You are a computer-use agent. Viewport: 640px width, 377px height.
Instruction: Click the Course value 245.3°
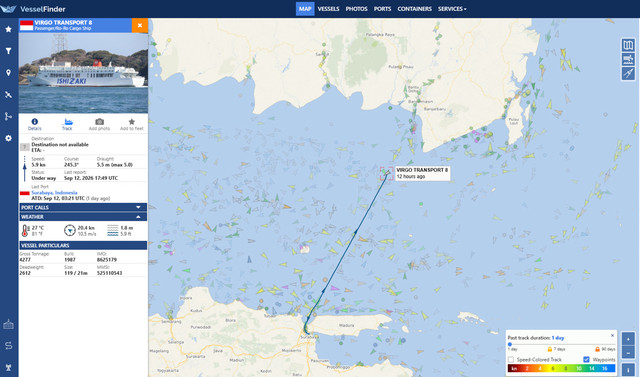71,165
